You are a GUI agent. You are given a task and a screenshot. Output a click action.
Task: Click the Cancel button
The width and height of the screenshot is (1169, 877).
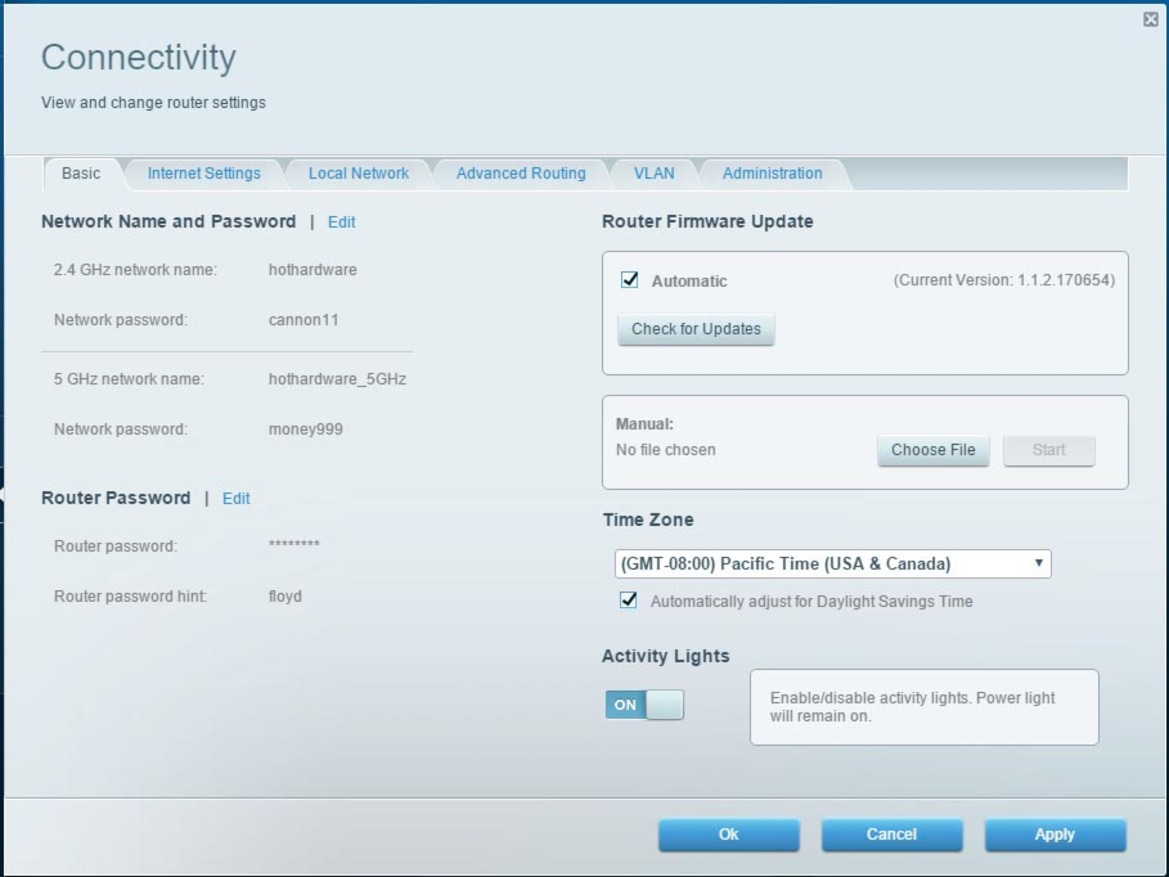coord(892,834)
